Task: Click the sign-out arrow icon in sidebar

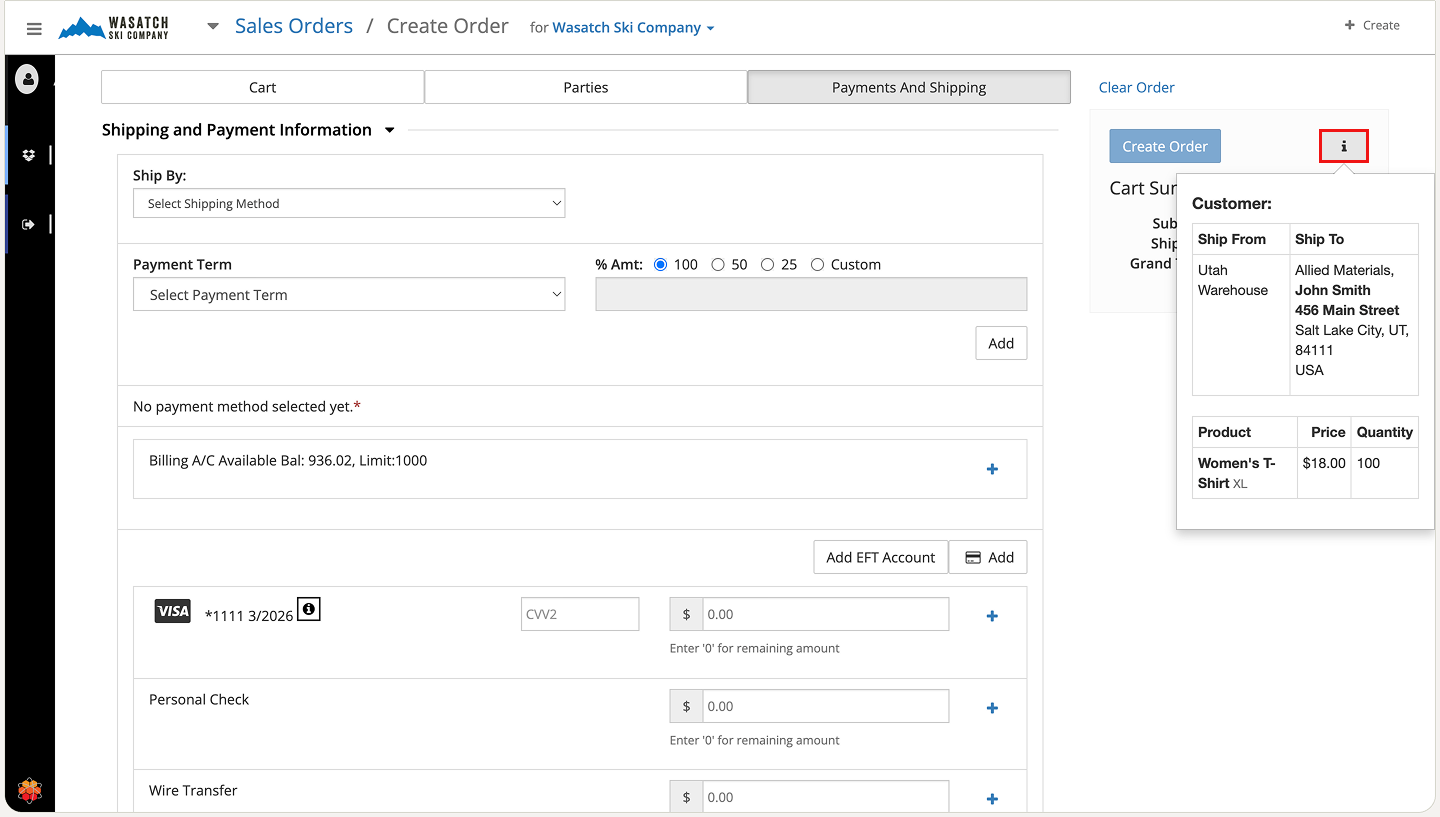Action: 28,225
